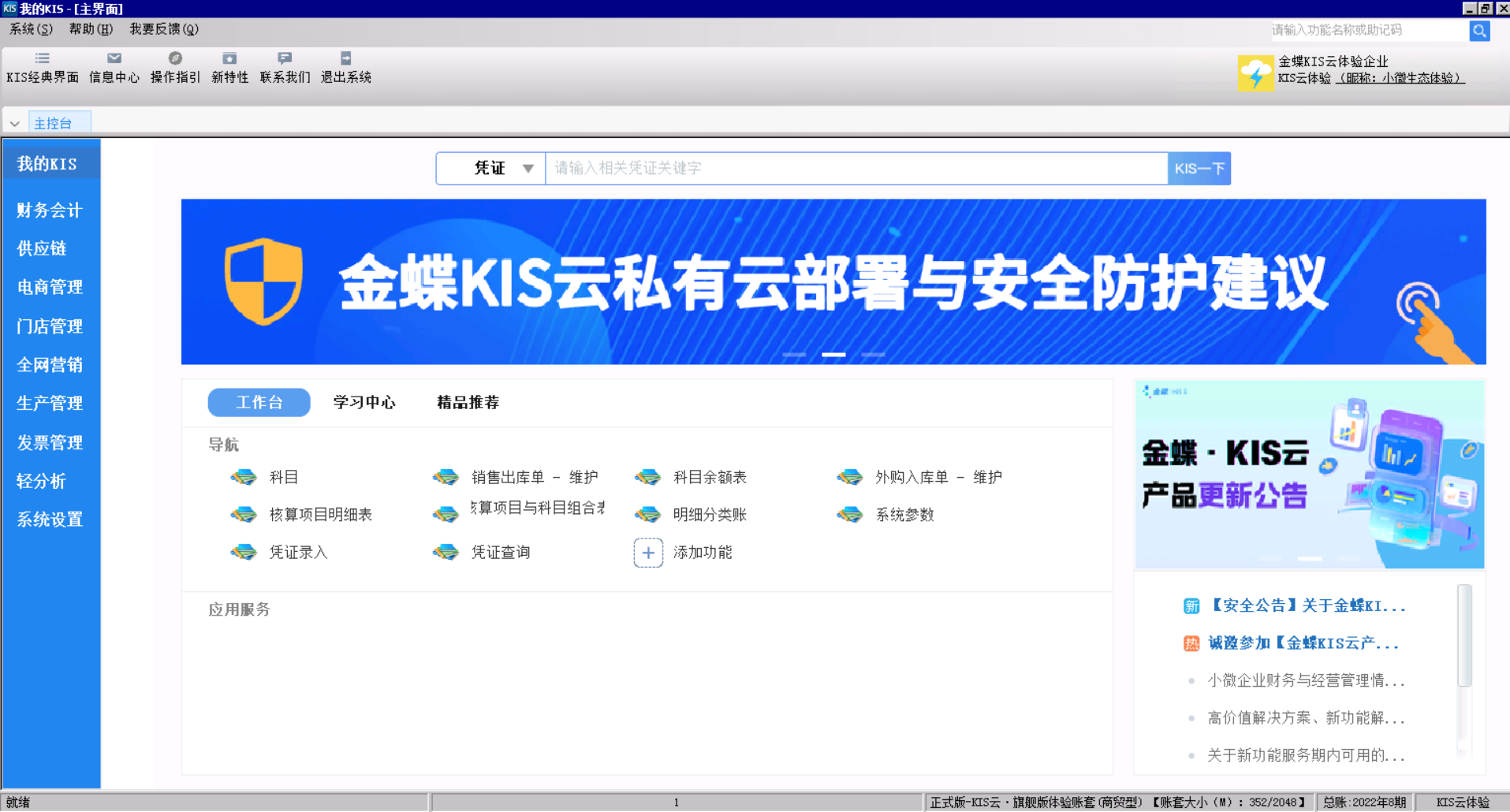Viewport: 1510px width, 812px height.
Task: Open the 产品更新公告 promo thumbnail
Action: tap(1309, 475)
